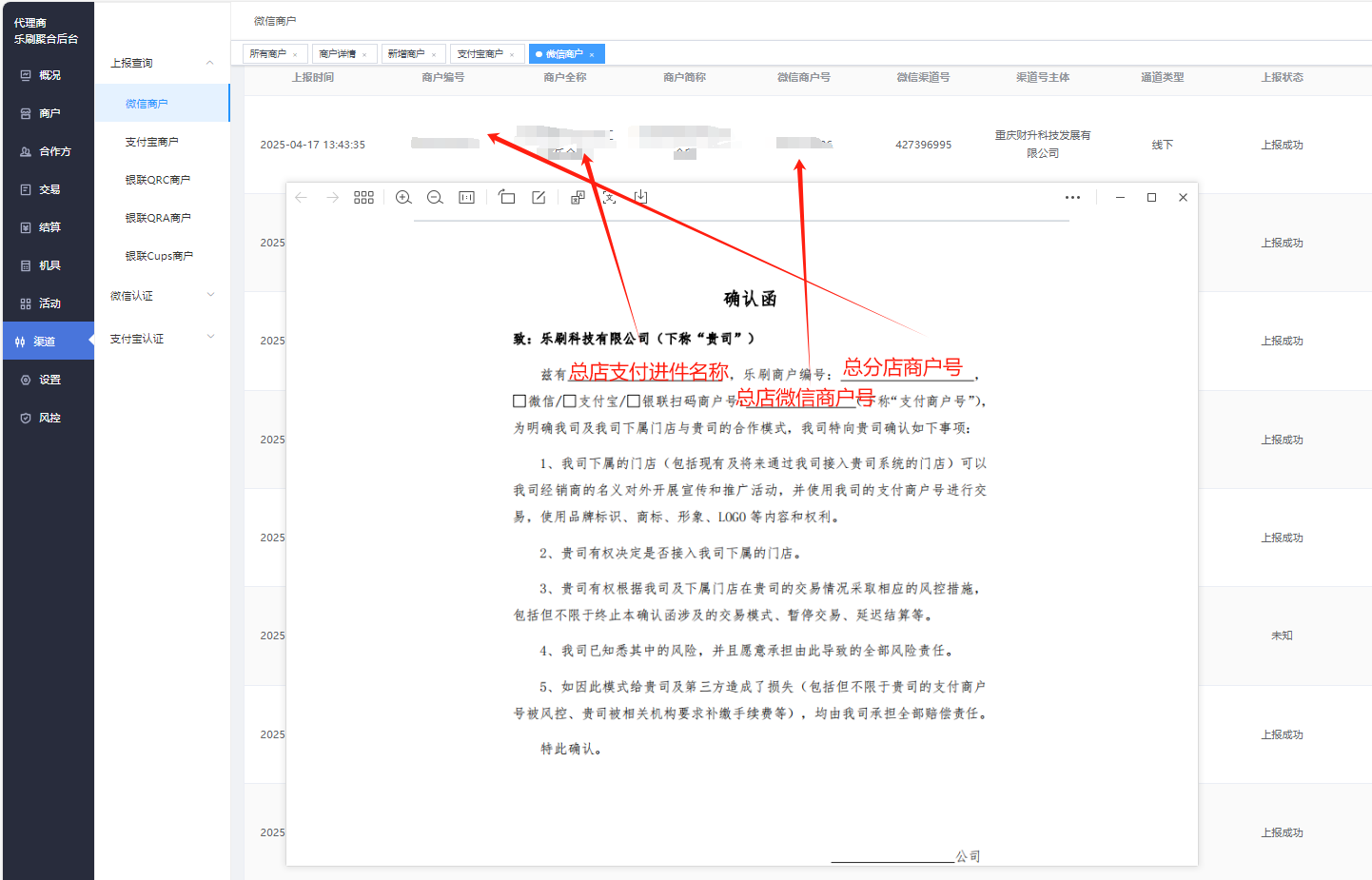Image resolution: width=1372 pixels, height=880 pixels.
Task: Click the 上报状态 column header
Action: pyautogui.click(x=1283, y=77)
